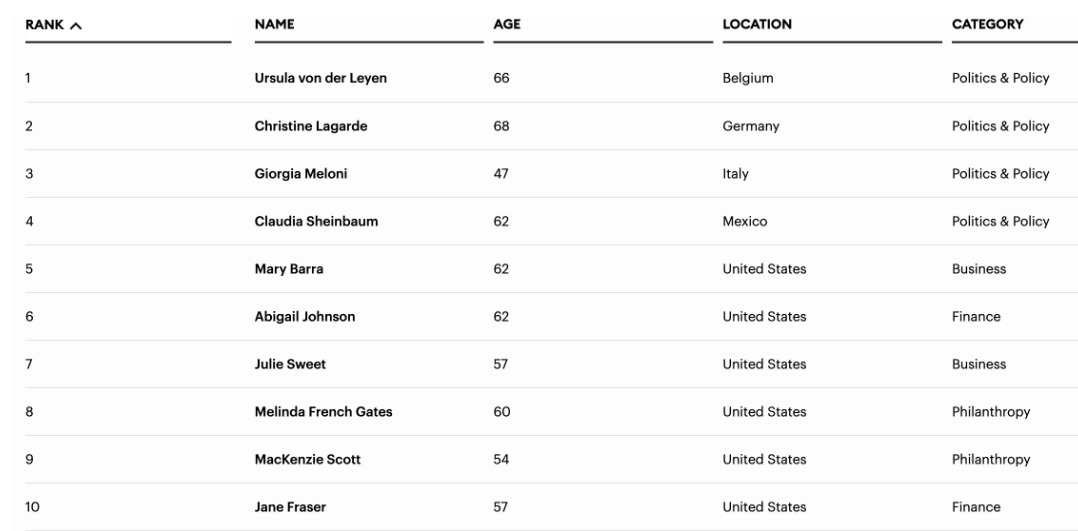Image resolution: width=1078 pixels, height=531 pixels.
Task: Sort table by AGE column header
Action: 507,25
